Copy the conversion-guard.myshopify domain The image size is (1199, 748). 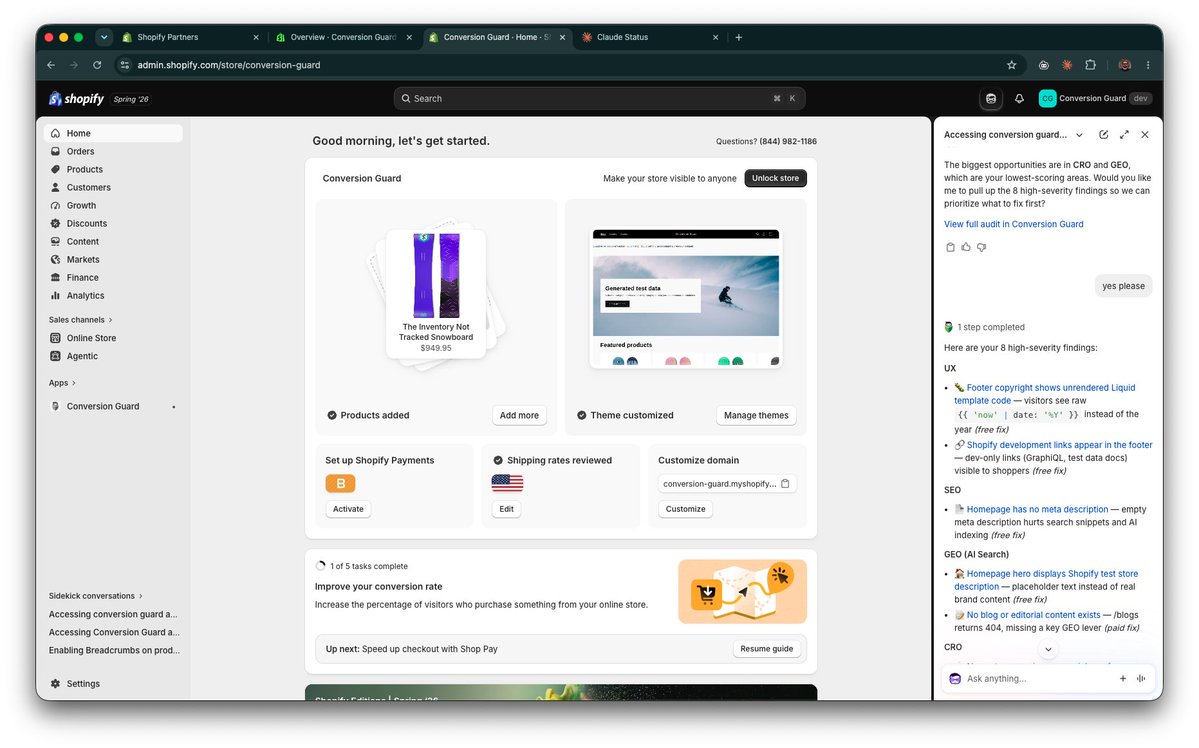785,484
